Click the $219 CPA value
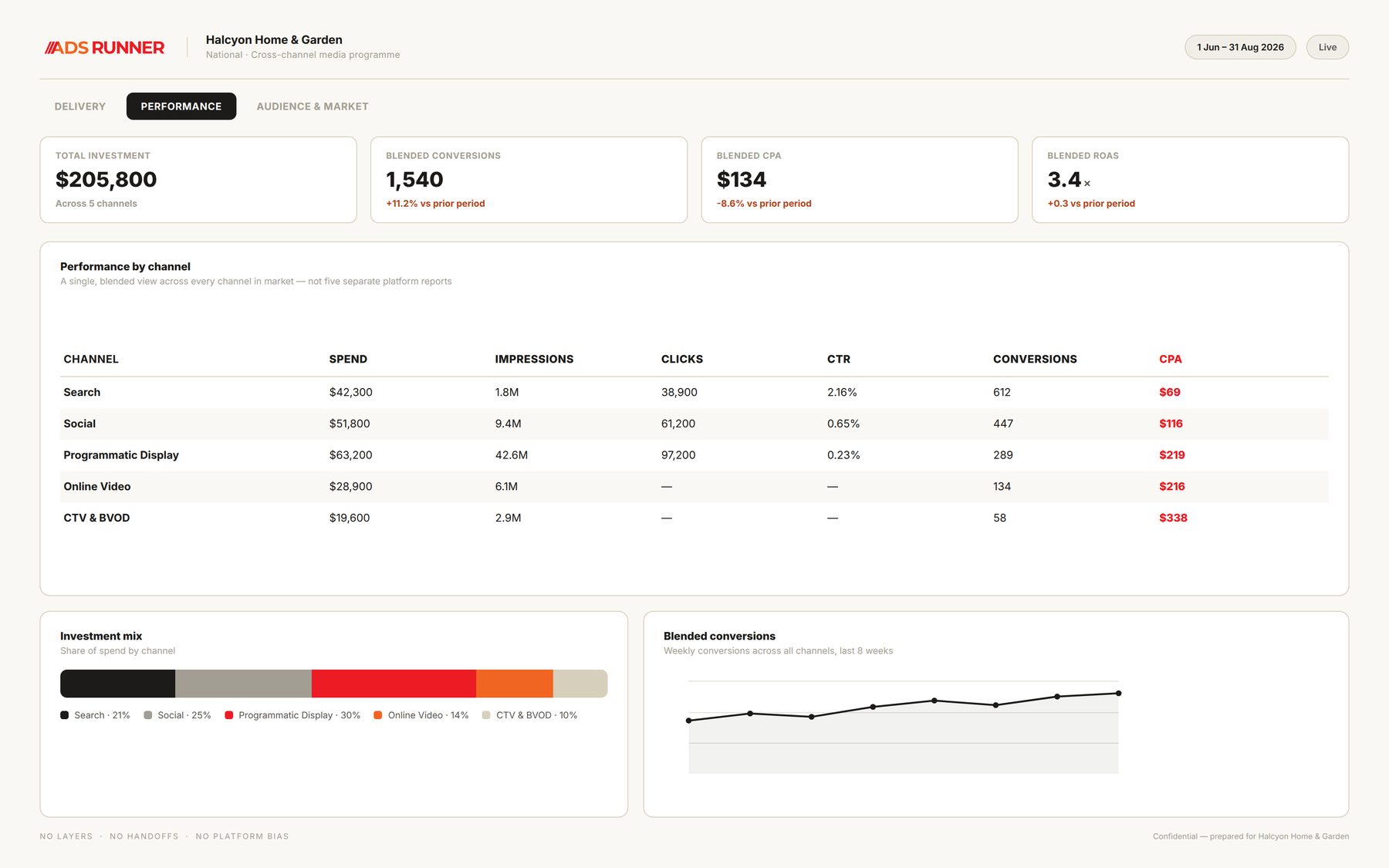This screenshot has height=868, width=1389. pos(1172,455)
